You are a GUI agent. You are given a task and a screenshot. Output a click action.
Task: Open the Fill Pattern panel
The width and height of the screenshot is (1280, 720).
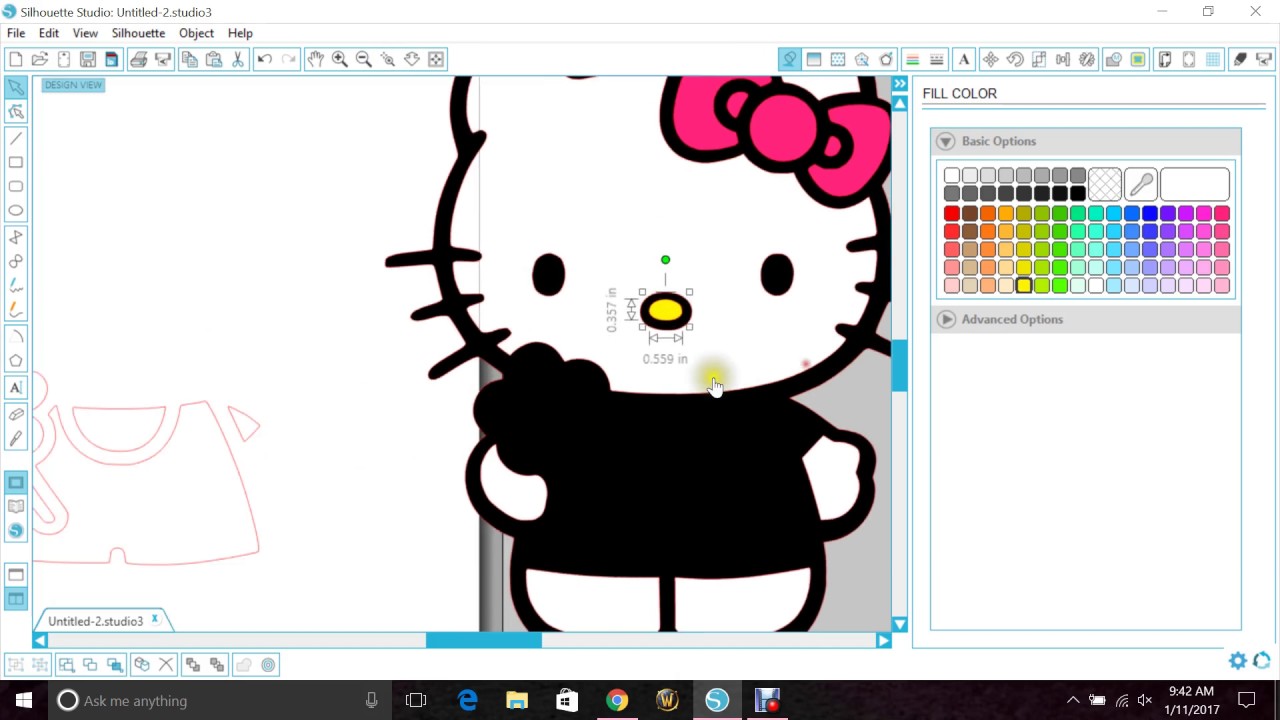click(x=838, y=60)
